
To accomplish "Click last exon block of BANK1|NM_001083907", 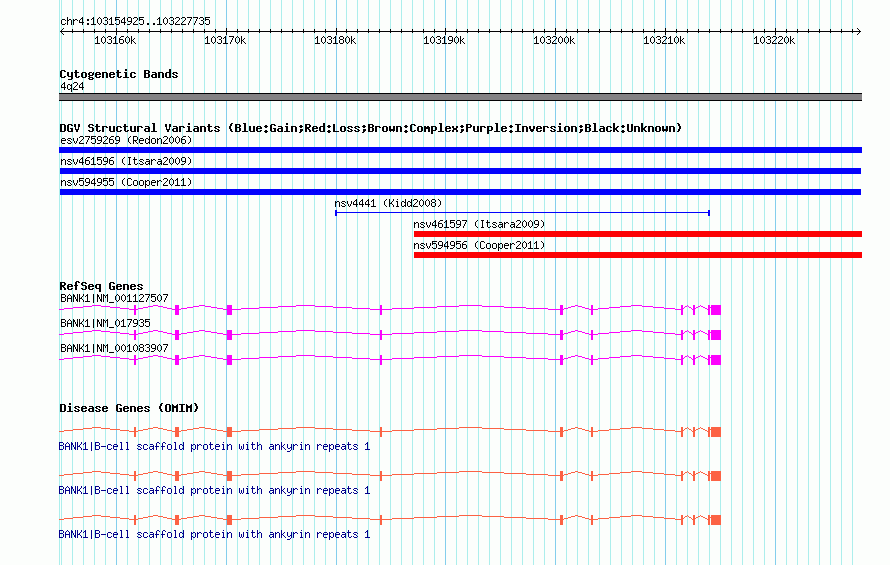I will (x=716, y=360).
